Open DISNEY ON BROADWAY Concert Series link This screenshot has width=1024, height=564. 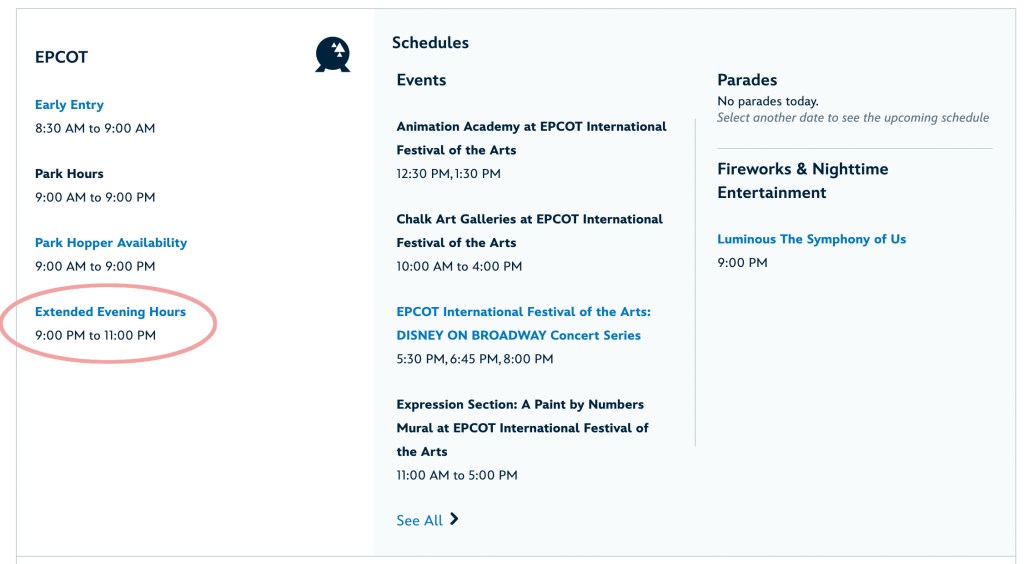coord(523,324)
